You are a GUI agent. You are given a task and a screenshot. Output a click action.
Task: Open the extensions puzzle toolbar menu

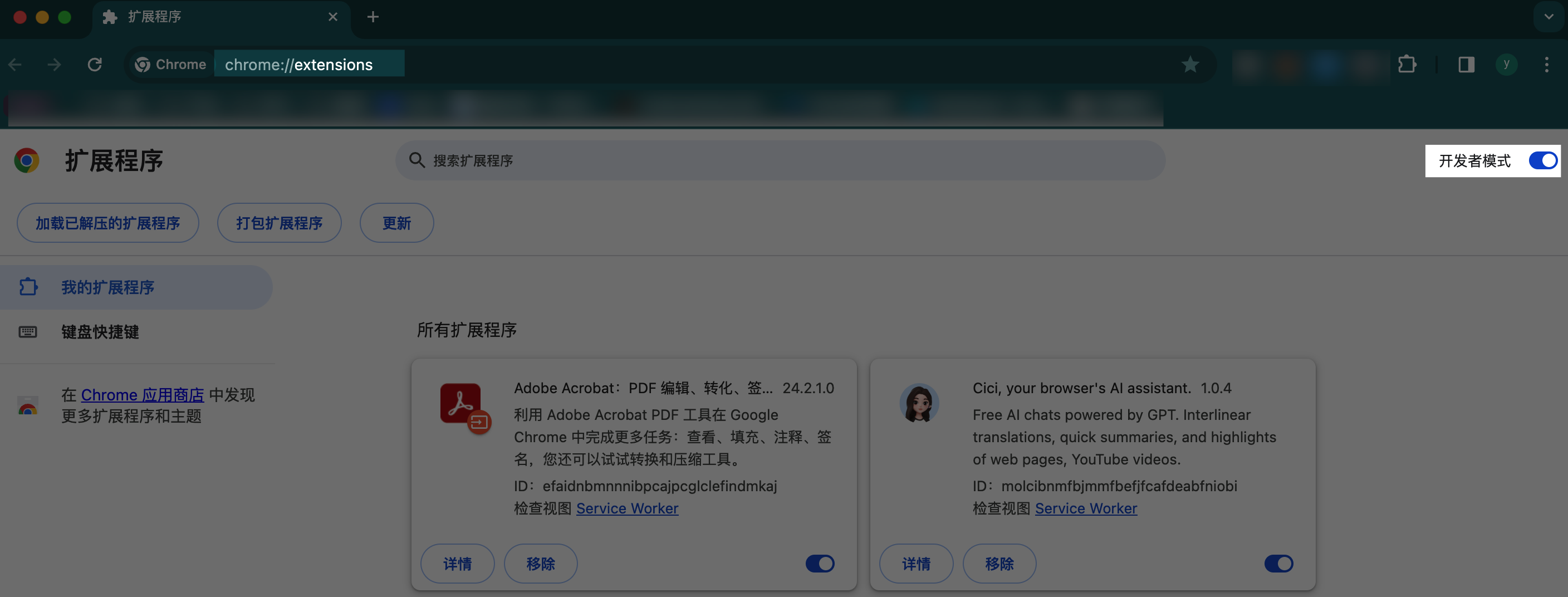click(x=1407, y=64)
